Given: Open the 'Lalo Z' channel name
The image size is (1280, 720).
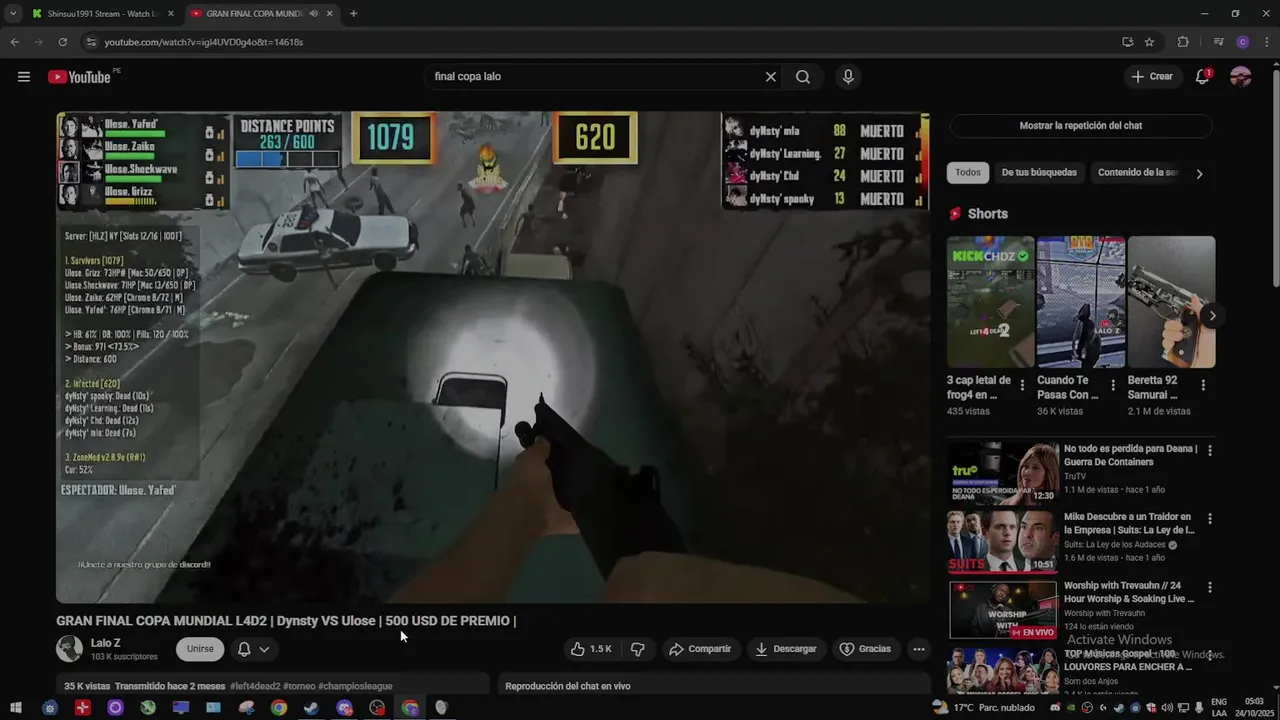Looking at the screenshot, I should tap(106, 643).
